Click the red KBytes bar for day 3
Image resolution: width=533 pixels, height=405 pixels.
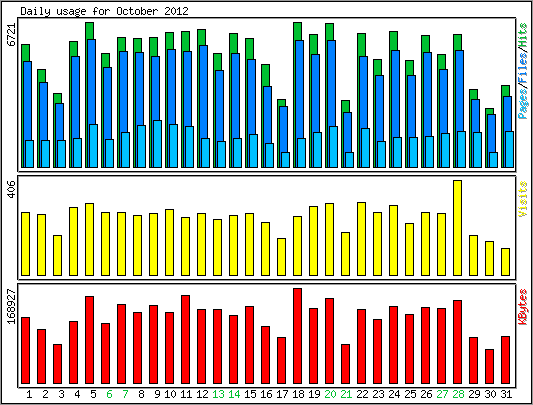57,364
